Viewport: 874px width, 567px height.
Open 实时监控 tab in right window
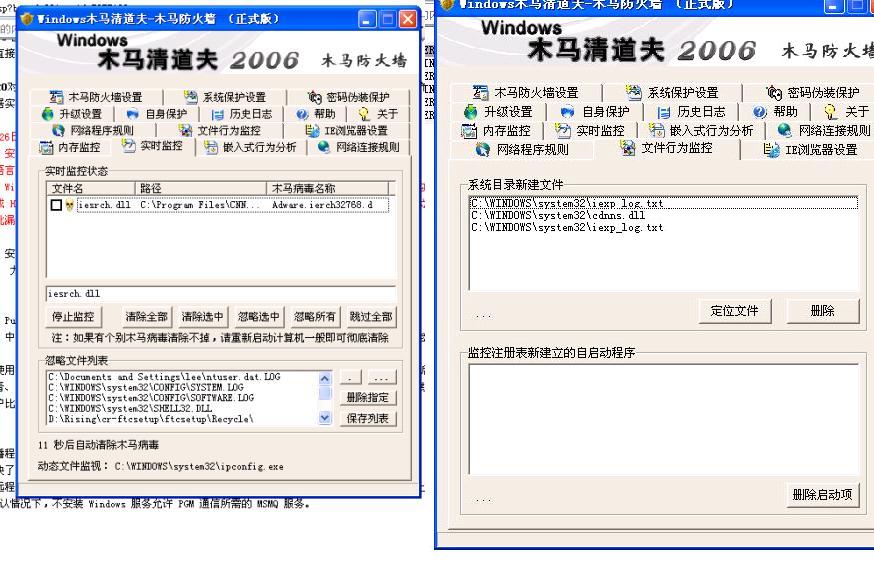pyautogui.click(x=591, y=130)
